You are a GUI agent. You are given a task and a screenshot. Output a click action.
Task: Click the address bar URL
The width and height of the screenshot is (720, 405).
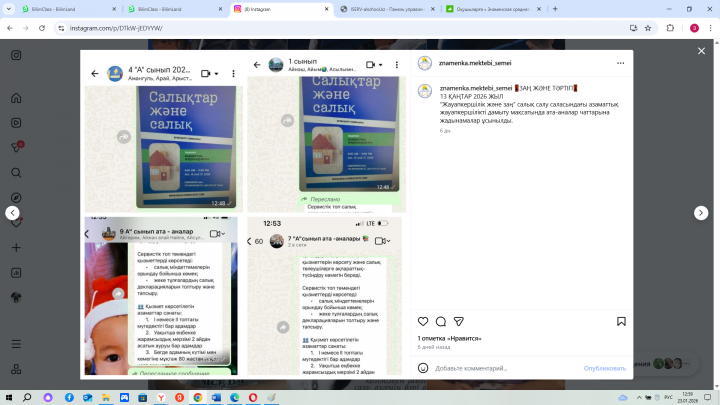pyautogui.click(x=116, y=28)
